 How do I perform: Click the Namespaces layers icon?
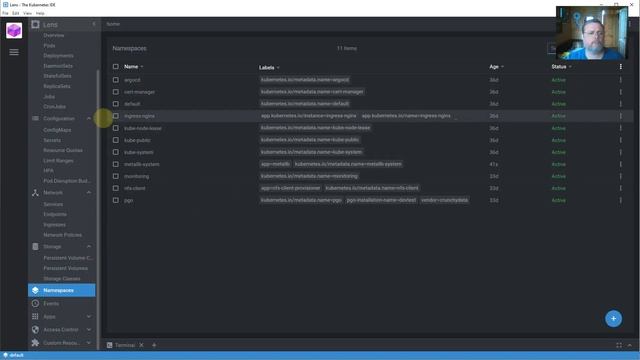(36, 290)
